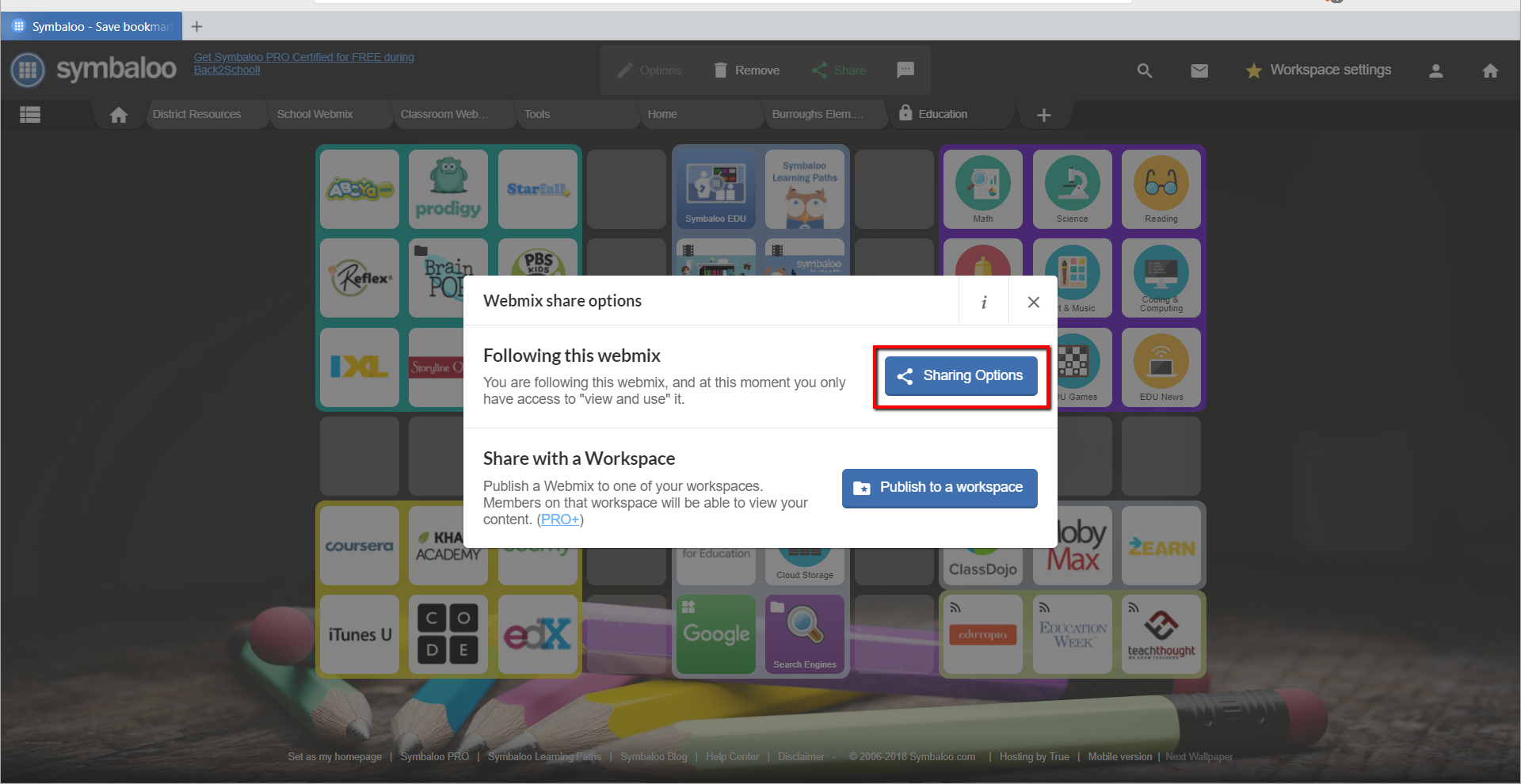Open Symbaloo PRO footer link
The width and height of the screenshot is (1521, 784).
coord(434,757)
